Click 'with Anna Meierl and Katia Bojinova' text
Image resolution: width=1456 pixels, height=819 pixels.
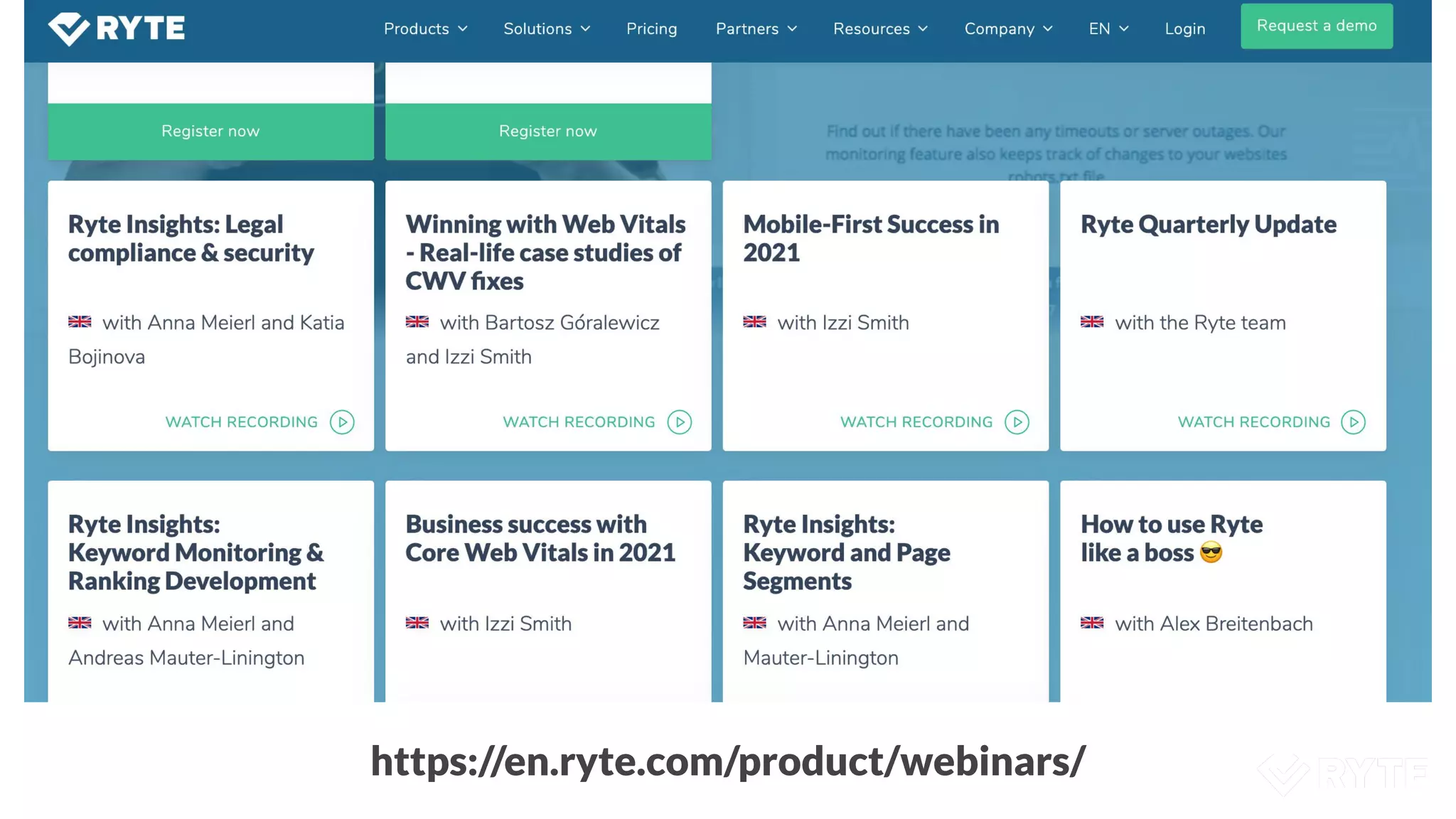click(206, 340)
